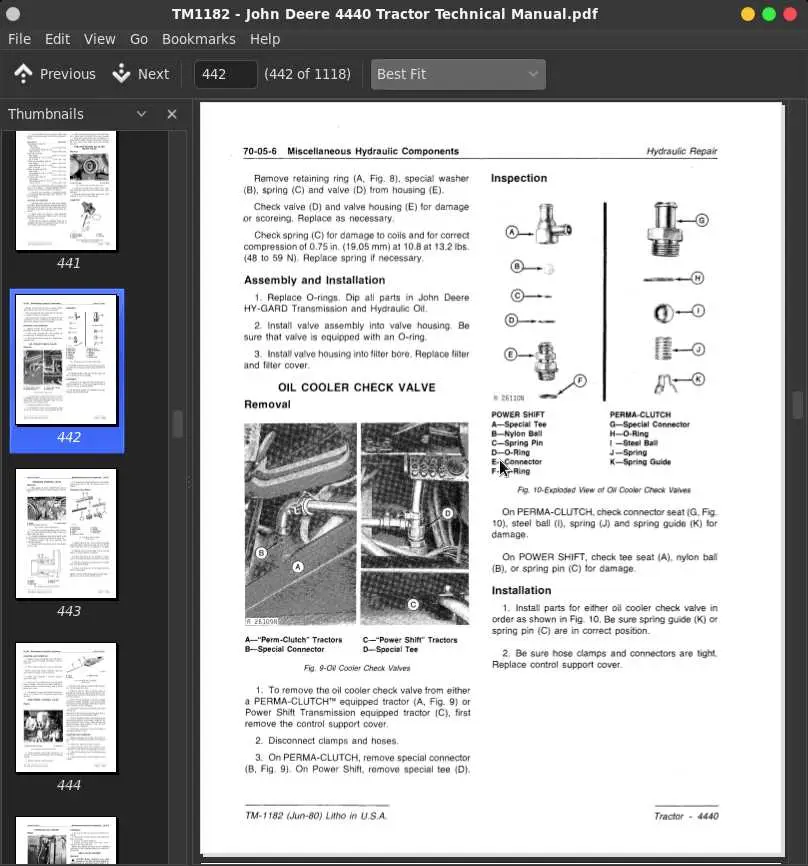Go to the previous page with Previous

(x=55, y=74)
